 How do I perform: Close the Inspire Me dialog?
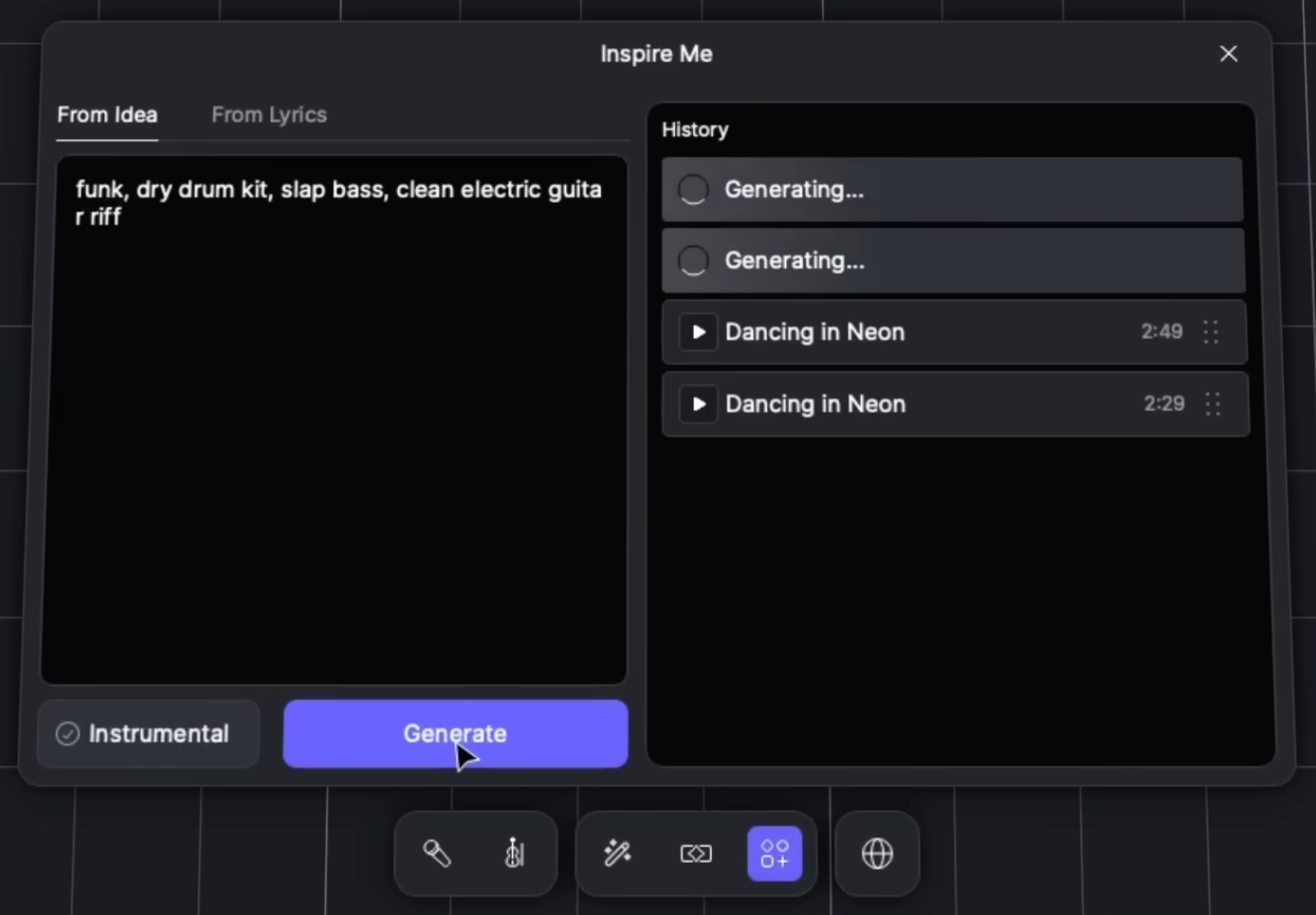[1229, 53]
